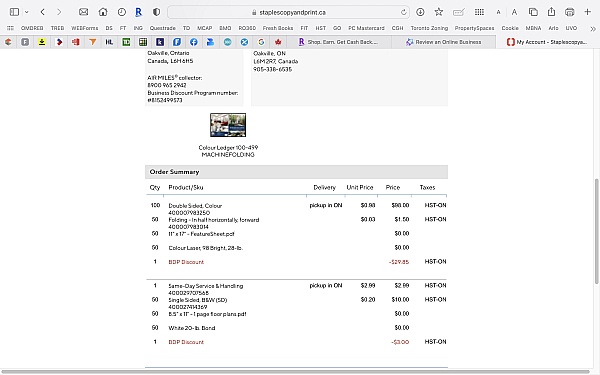Screen dimensions: 600x375
Task: Open the favorites grid icon in bookmarks bar
Action: 10,28
